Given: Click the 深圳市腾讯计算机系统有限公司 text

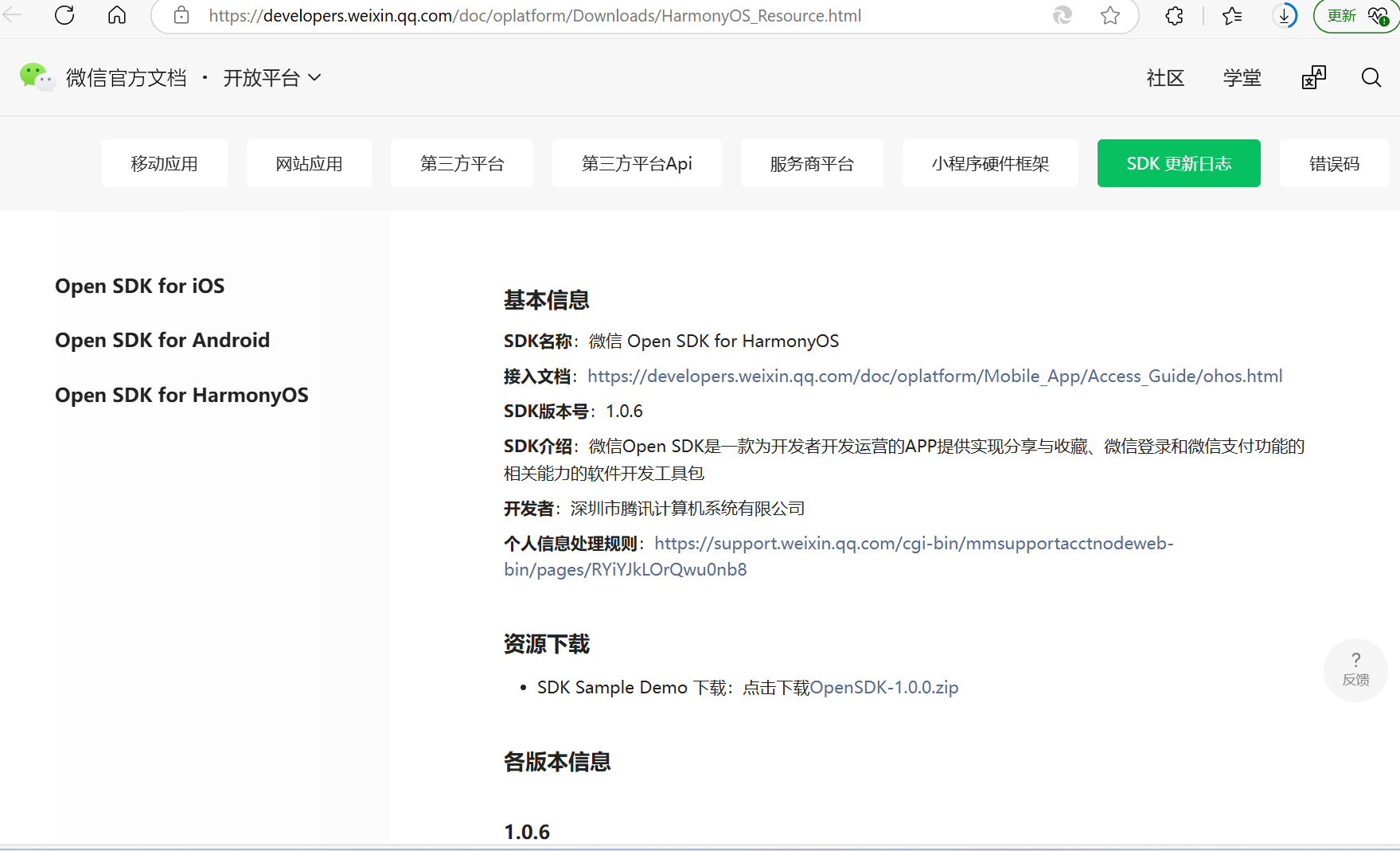Looking at the screenshot, I should pos(688,508).
